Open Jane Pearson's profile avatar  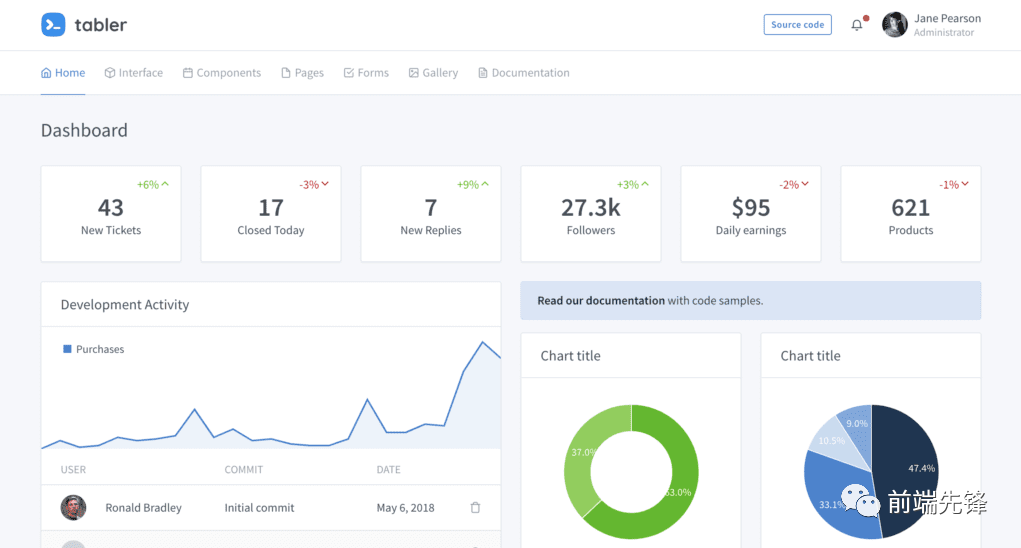[x=895, y=25]
